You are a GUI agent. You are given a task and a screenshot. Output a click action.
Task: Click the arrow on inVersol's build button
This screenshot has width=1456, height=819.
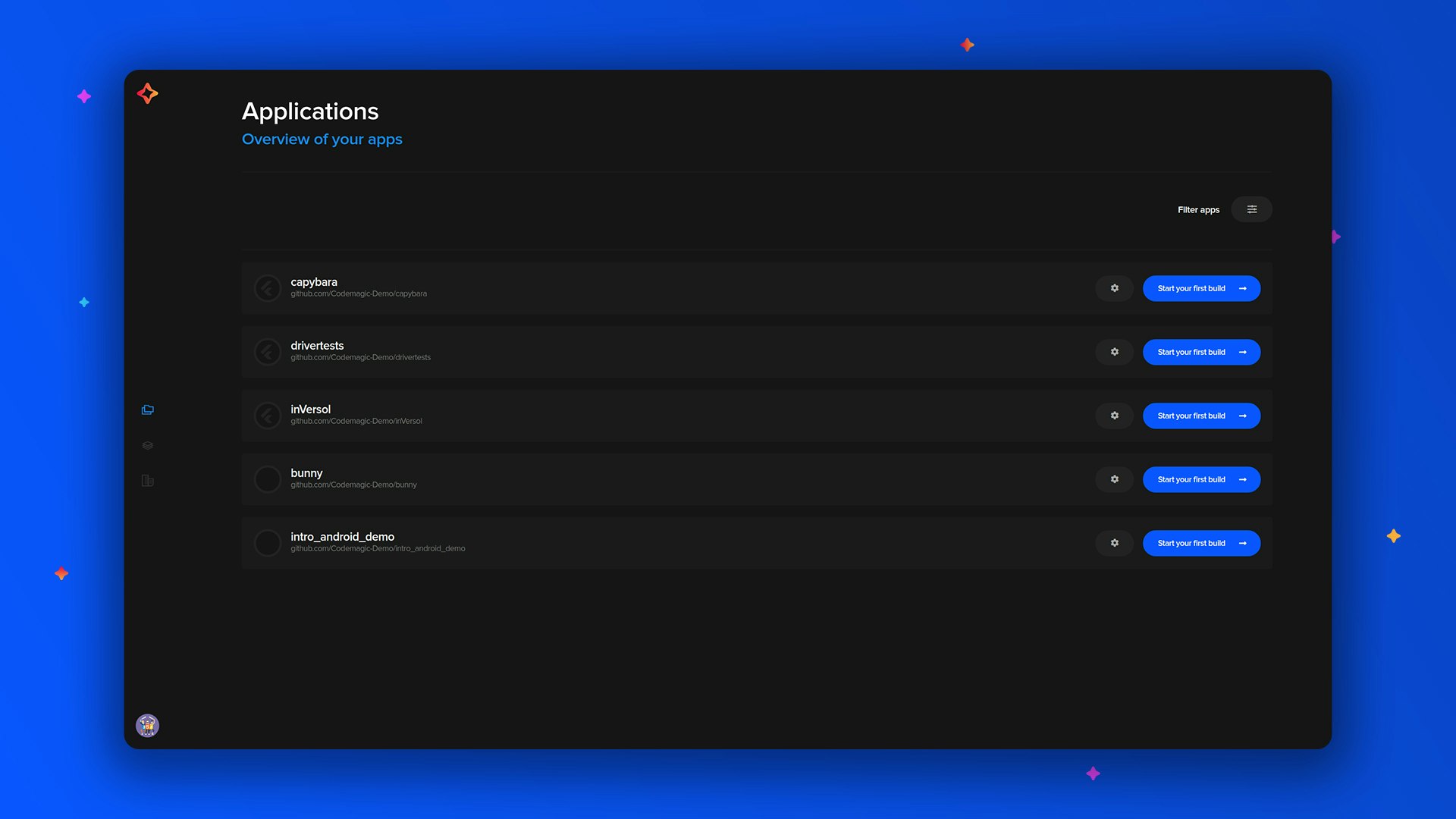1242,416
